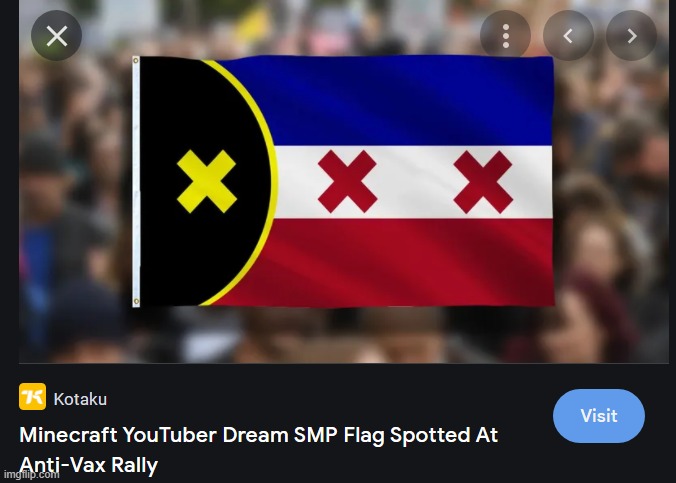This screenshot has width=676, height=483.
Task: Click the Visit button
Action: tap(599, 416)
